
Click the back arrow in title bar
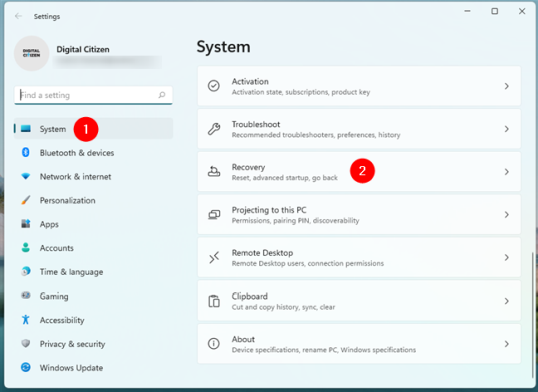(19, 16)
